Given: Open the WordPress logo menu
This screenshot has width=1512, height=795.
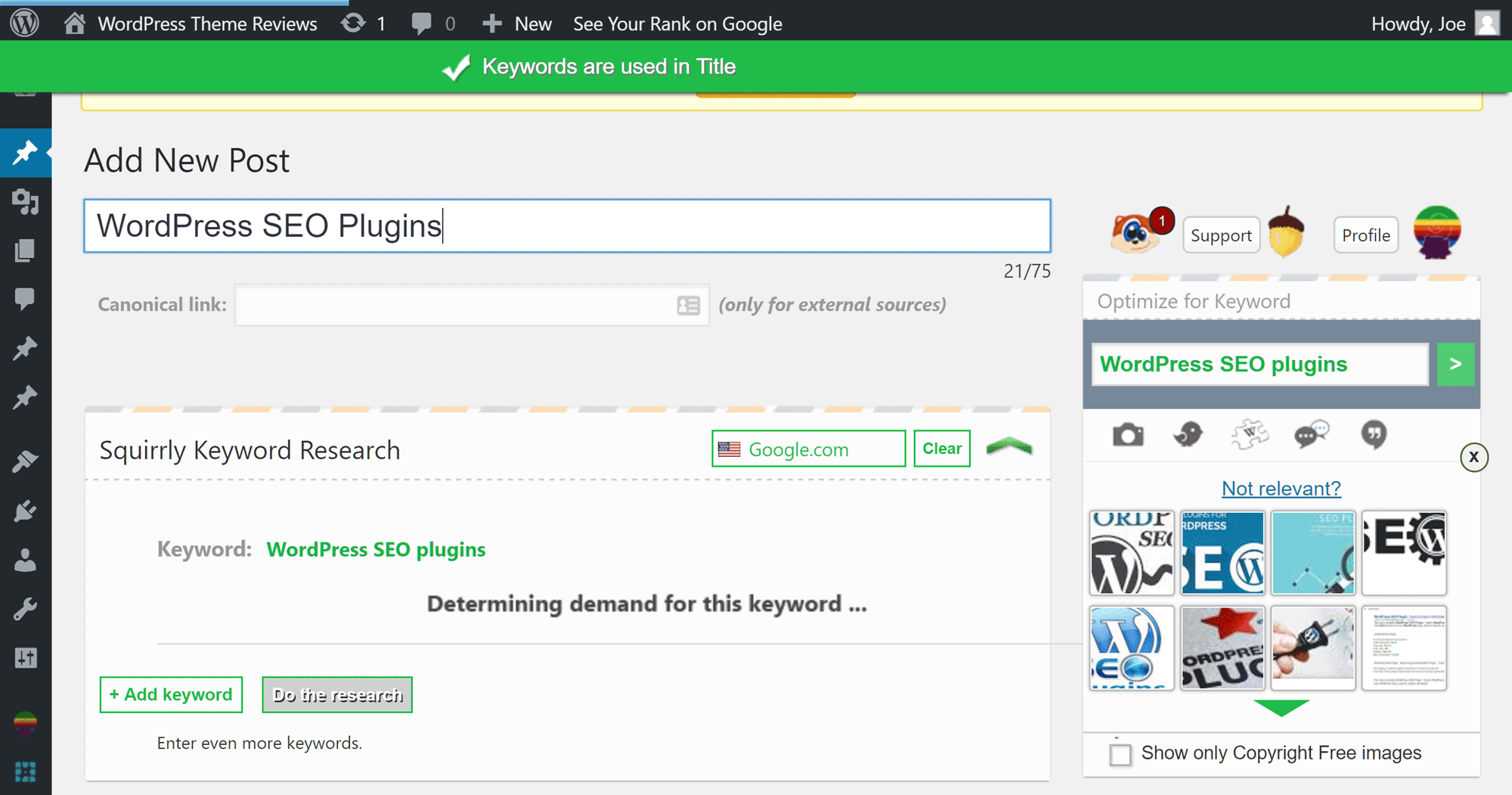Looking at the screenshot, I should point(24,23).
